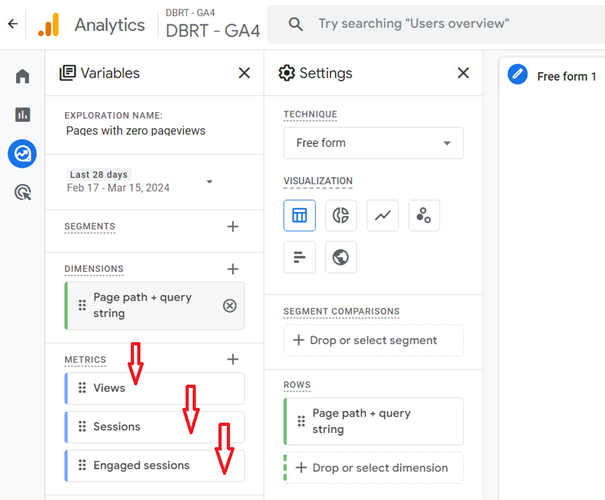The width and height of the screenshot is (605, 500).
Task: Click the search magnifier icon
Action: click(x=296, y=24)
